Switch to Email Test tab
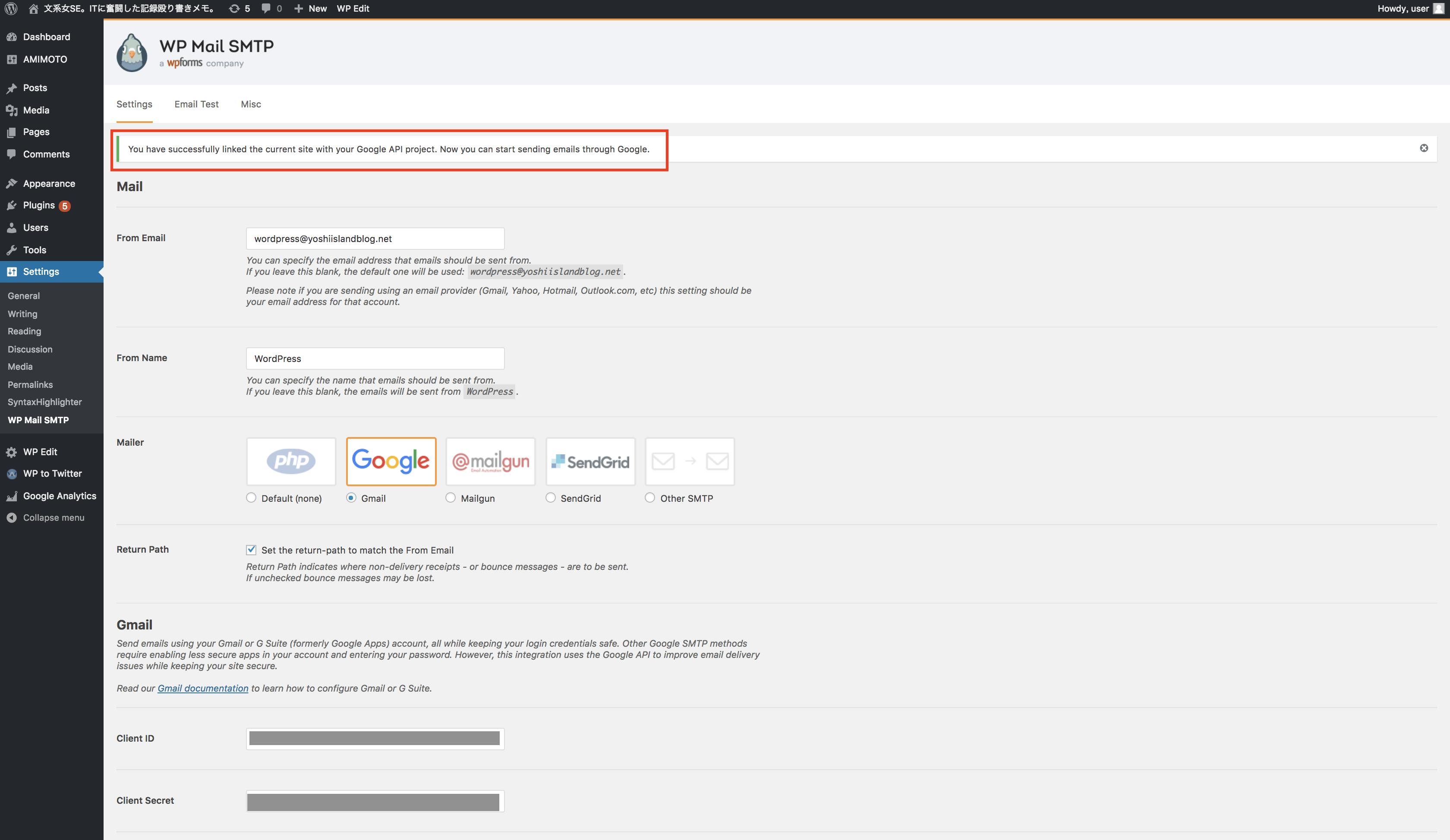This screenshot has height=840, width=1450. (x=196, y=104)
